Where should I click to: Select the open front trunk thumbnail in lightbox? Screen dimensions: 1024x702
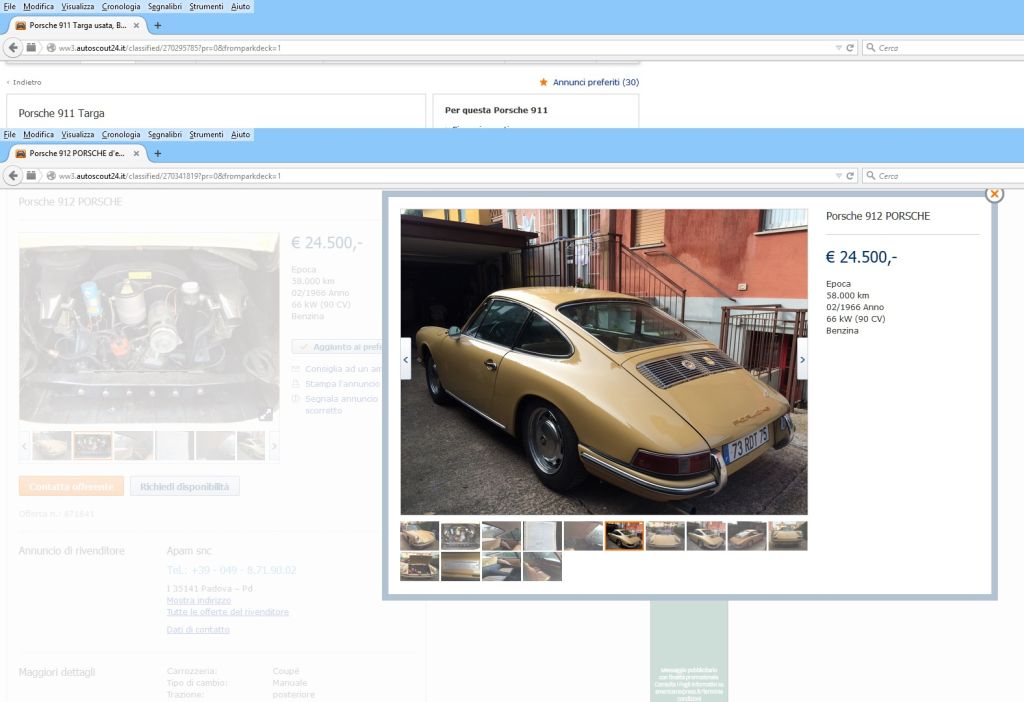coord(419,567)
